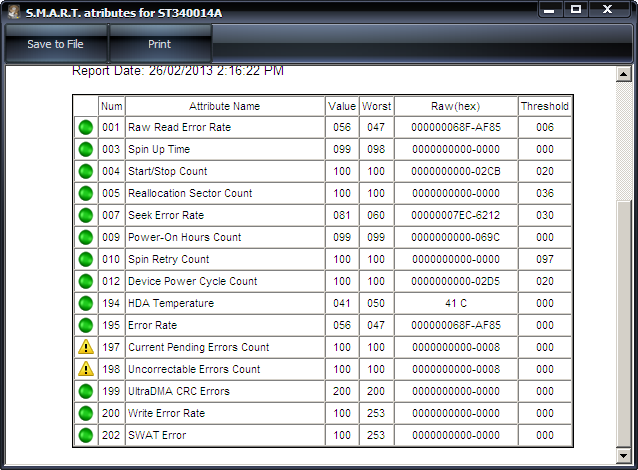Click the scrollbar up arrow

(x=623, y=74)
